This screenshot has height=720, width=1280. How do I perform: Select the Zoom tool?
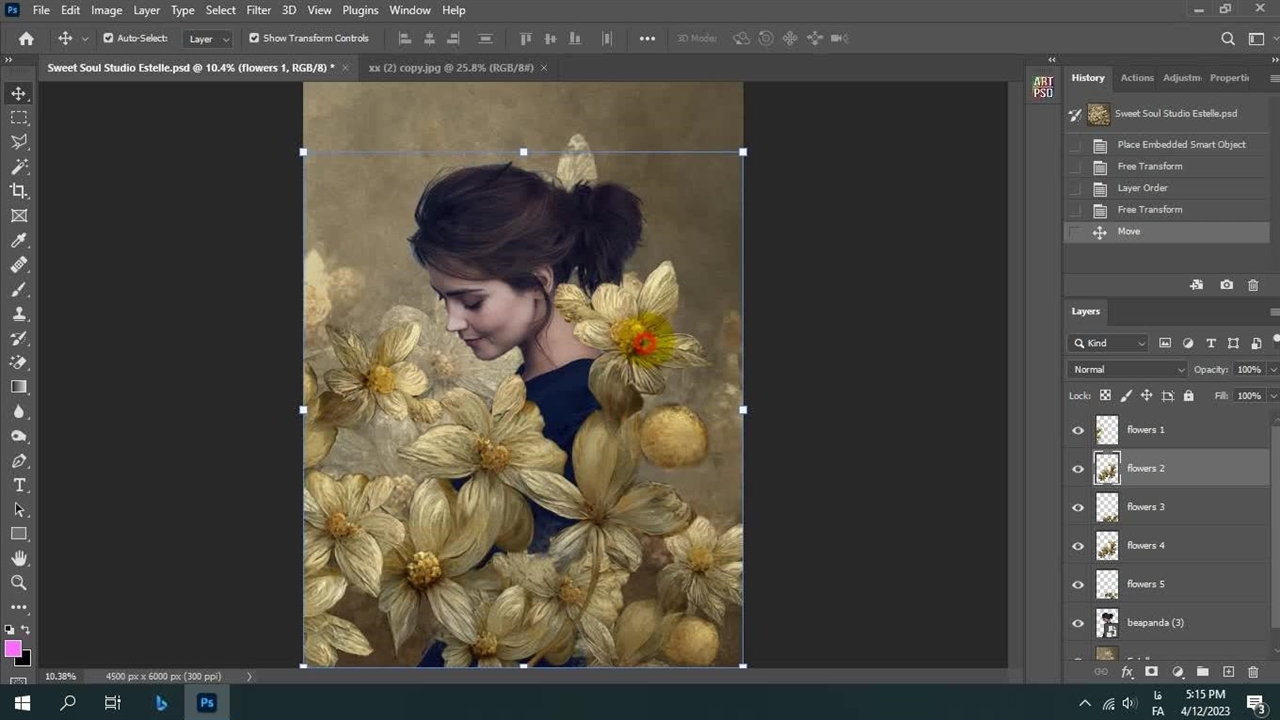click(19, 583)
